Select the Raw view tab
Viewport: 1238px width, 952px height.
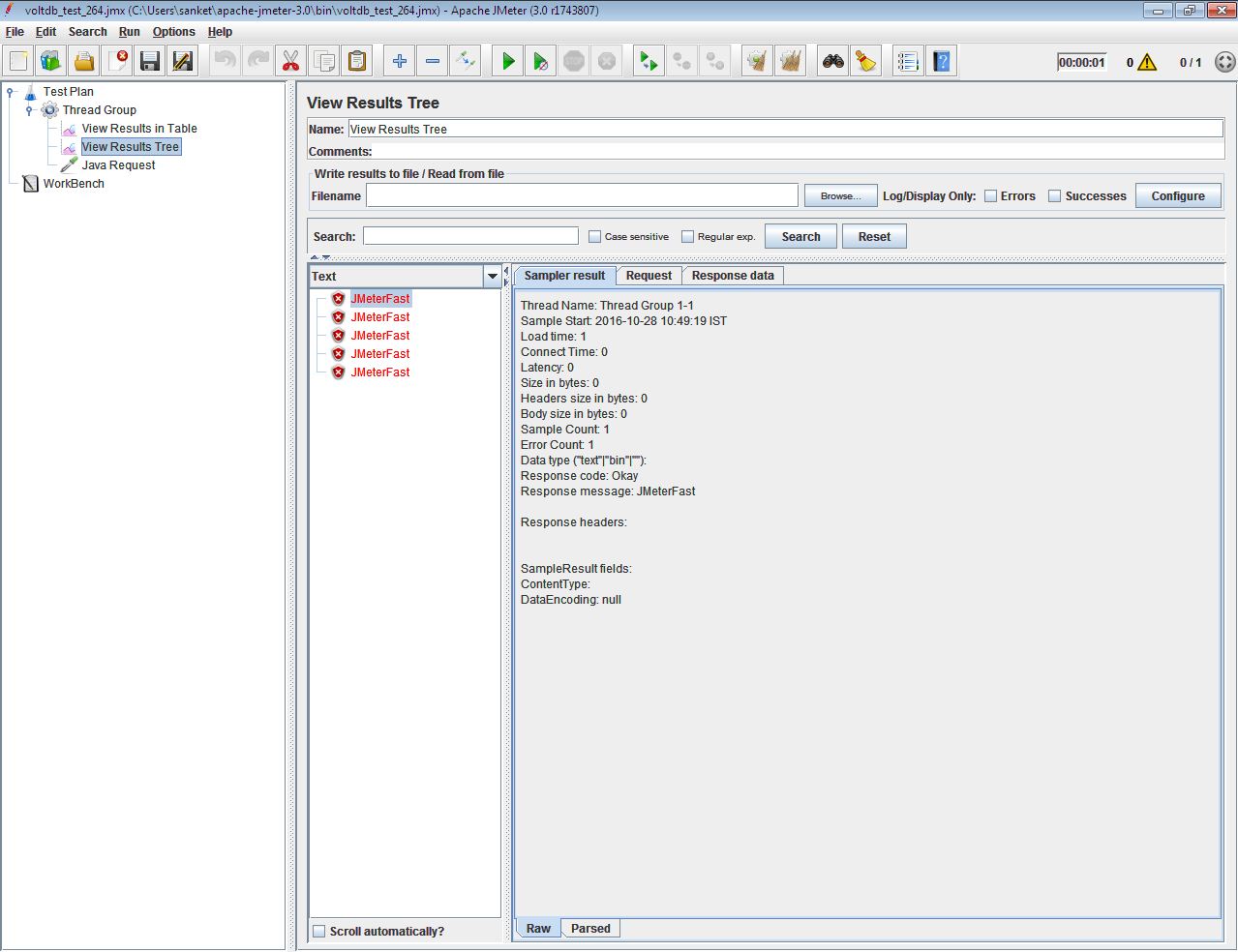pos(538,928)
